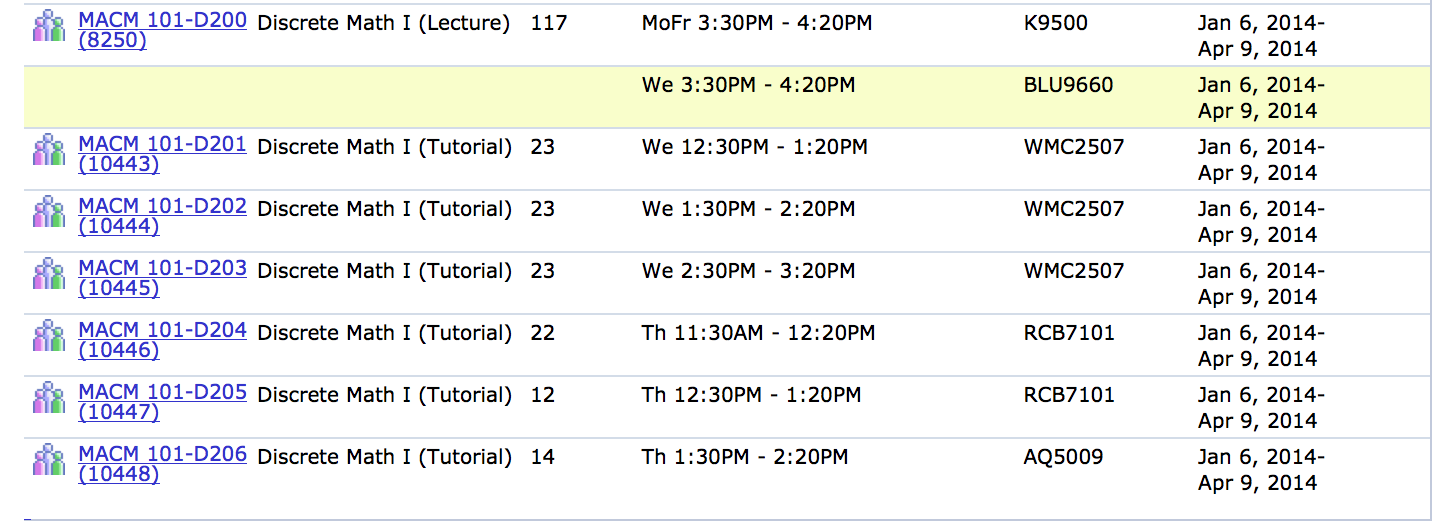Image resolution: width=1432 pixels, height=532 pixels.
Task: Open the MACM 101-D203 (10445) link
Action: coord(162,278)
